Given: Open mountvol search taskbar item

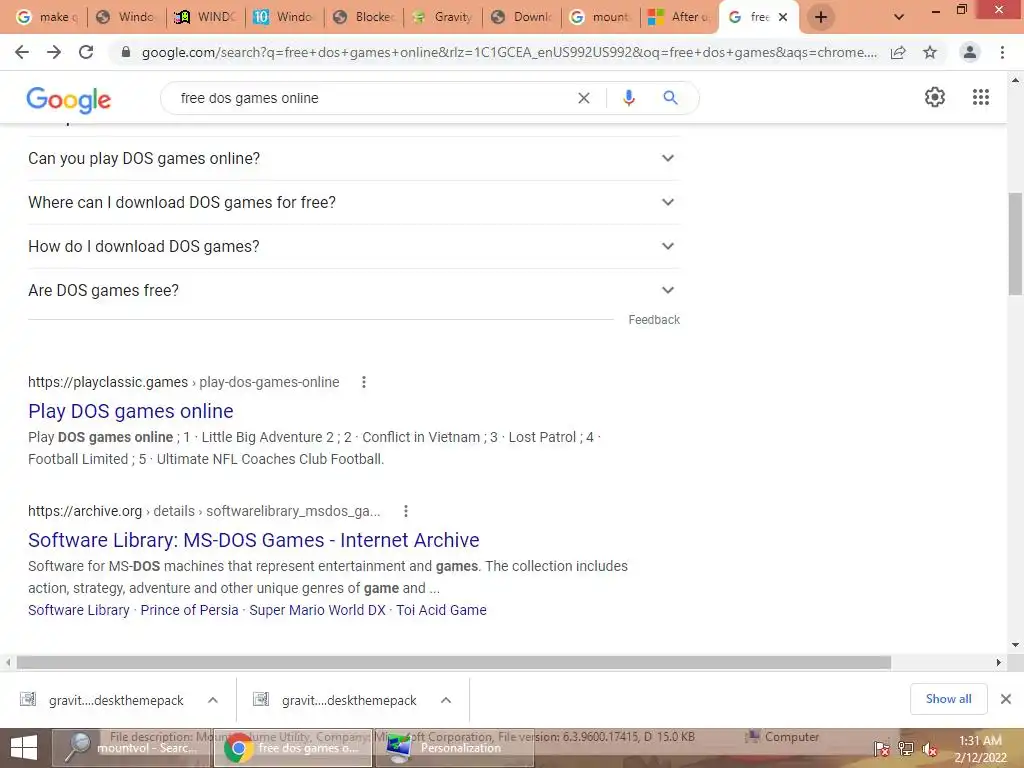Looking at the screenshot, I should pyautogui.click(x=131, y=748).
